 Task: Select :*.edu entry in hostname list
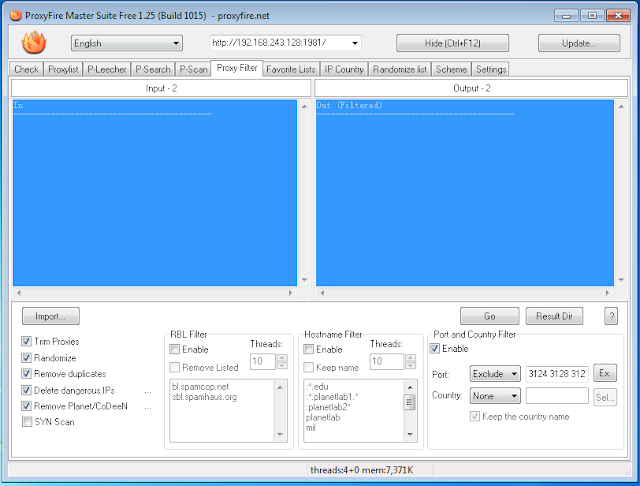[317, 386]
